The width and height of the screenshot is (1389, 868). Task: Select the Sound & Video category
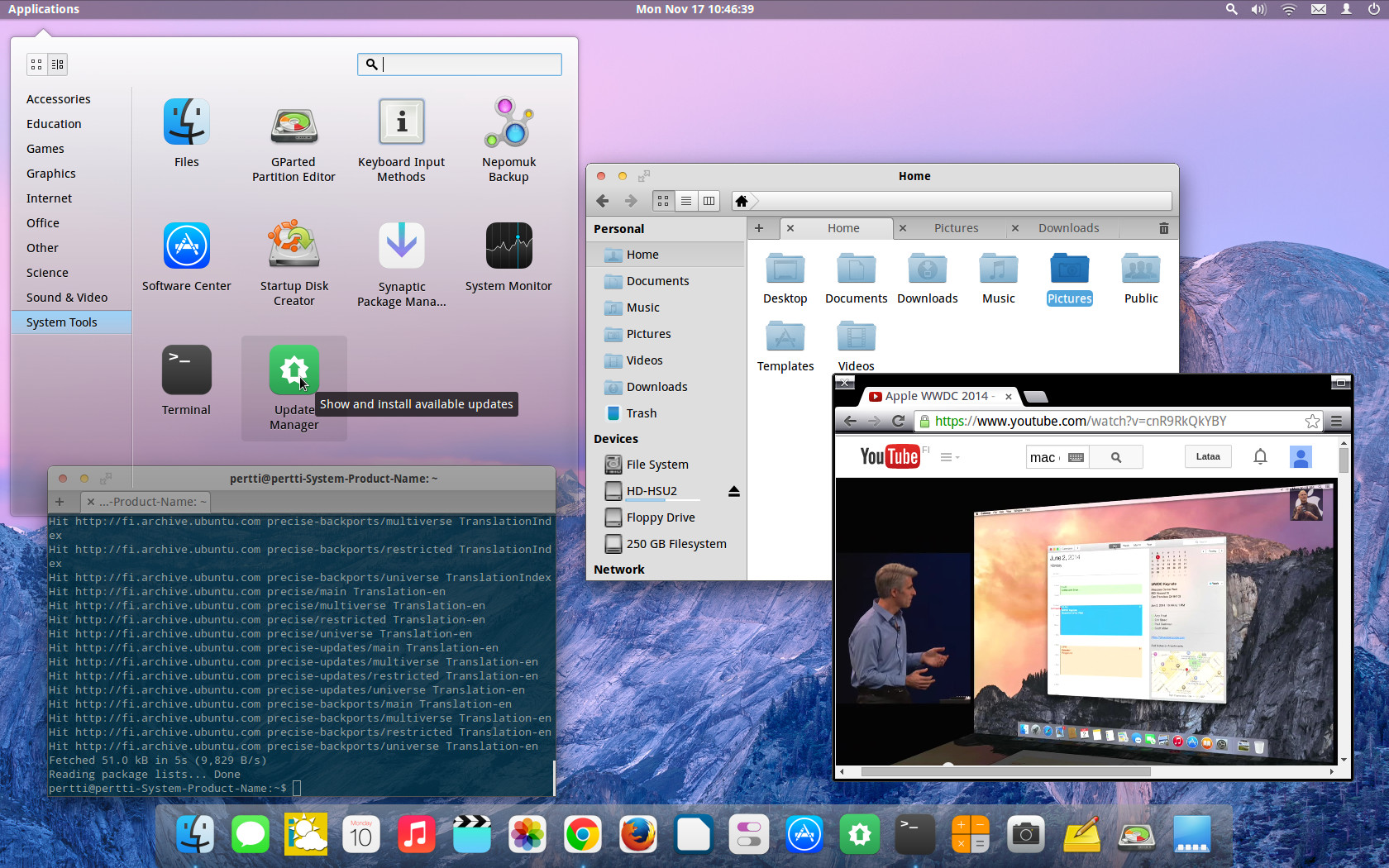(x=67, y=298)
